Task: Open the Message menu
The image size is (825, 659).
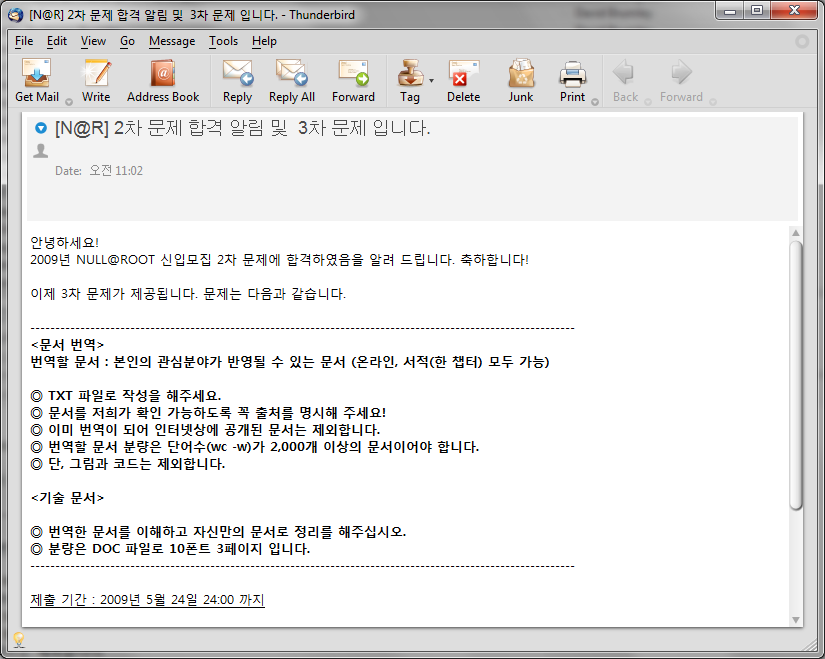Action: click(x=172, y=41)
